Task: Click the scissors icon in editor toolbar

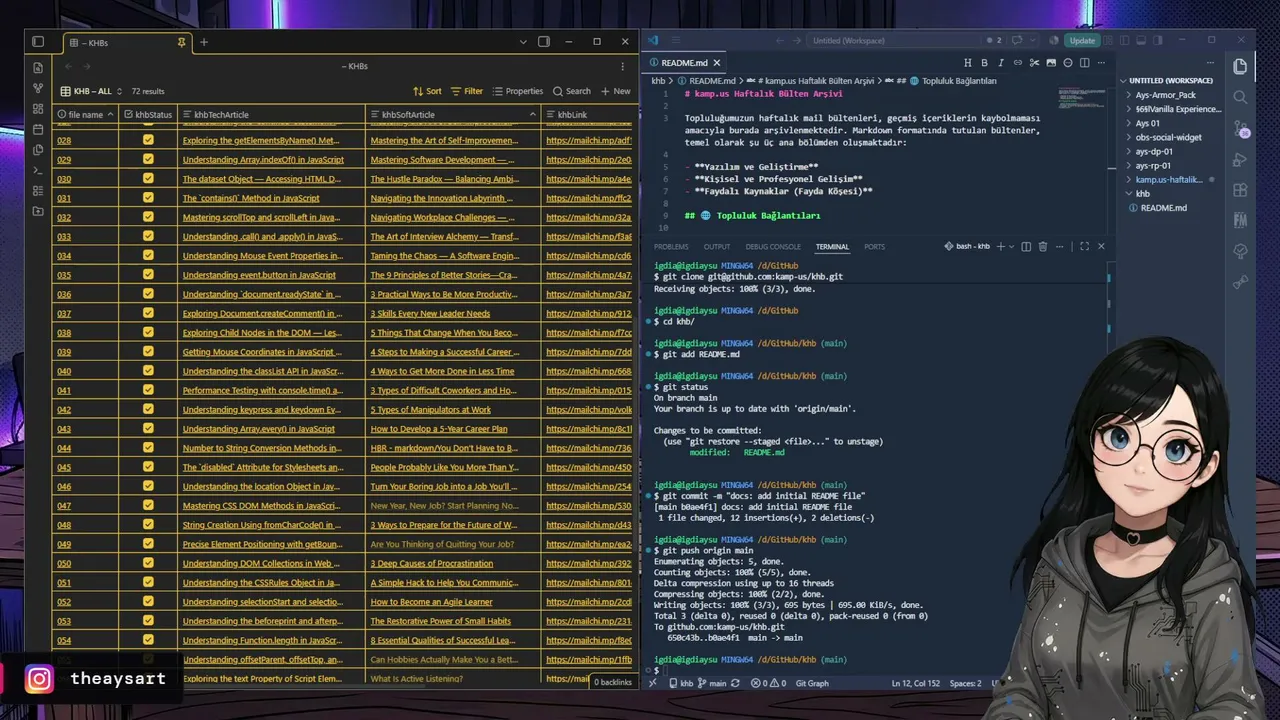Action: tap(1035, 63)
